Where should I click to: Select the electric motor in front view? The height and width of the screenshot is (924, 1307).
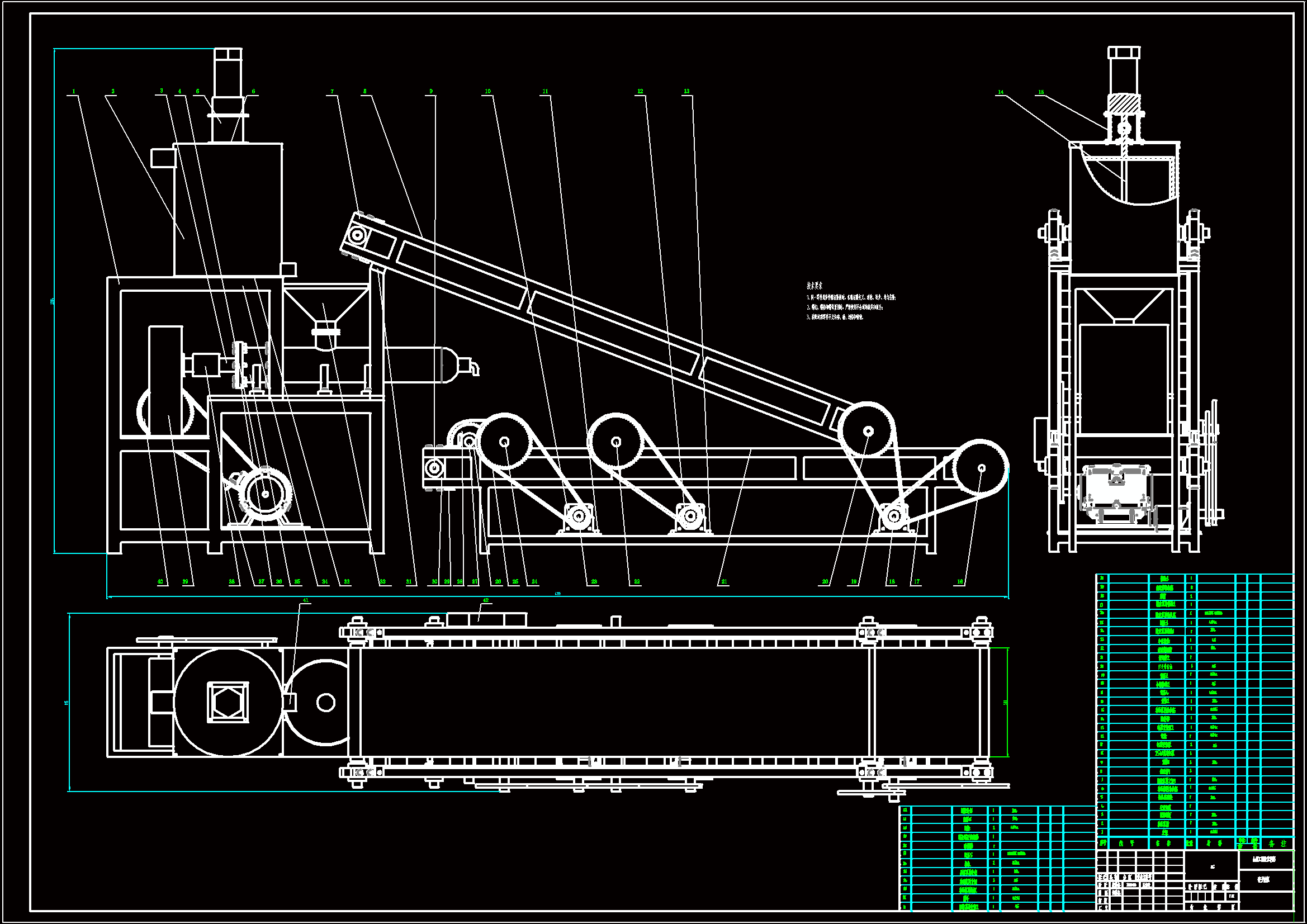click(x=266, y=494)
